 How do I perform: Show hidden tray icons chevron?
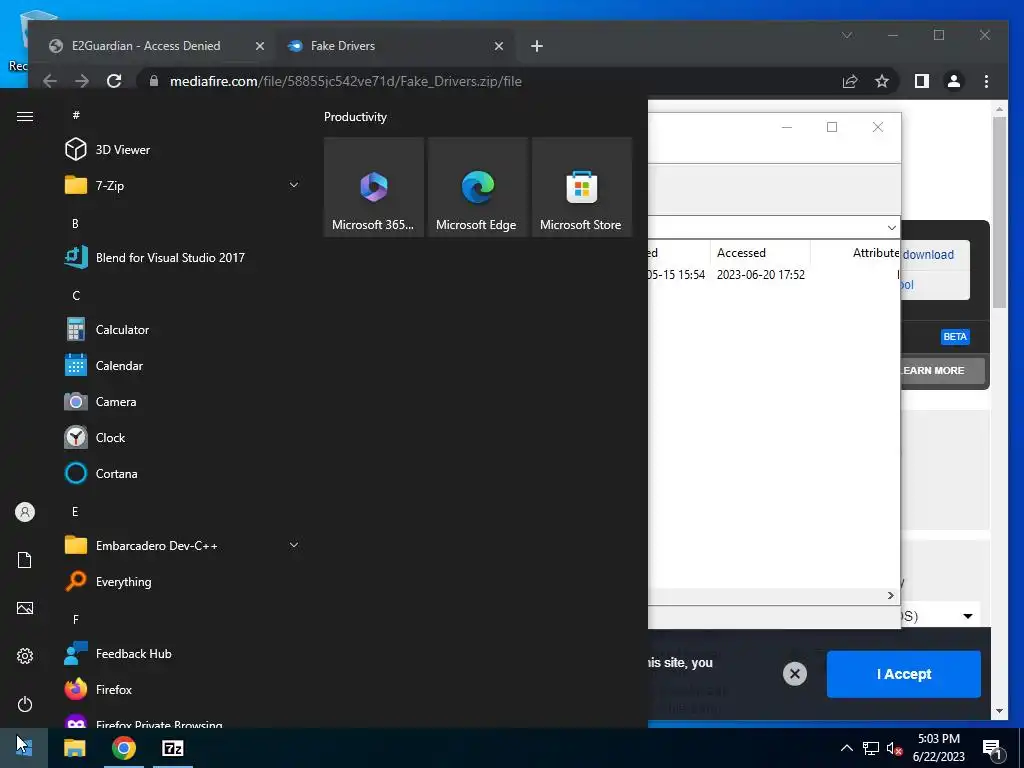coord(846,748)
